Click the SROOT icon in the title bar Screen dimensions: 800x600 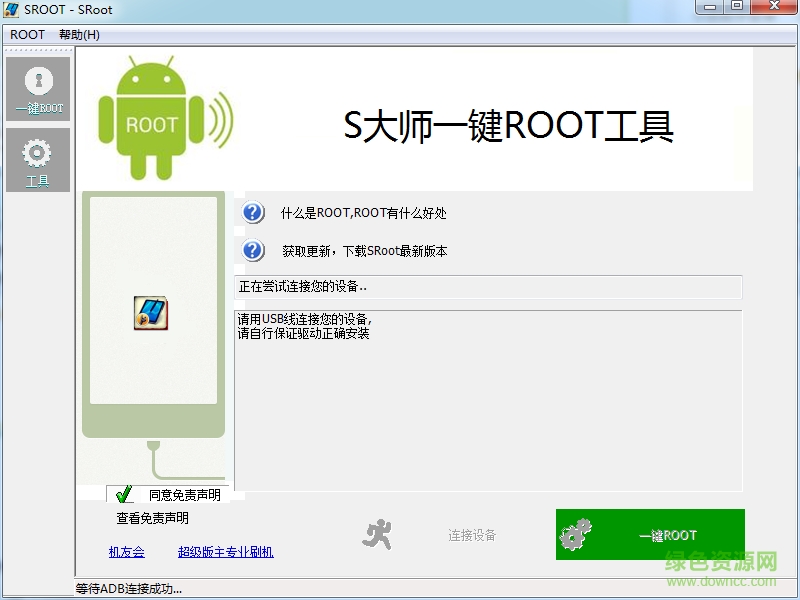point(12,10)
